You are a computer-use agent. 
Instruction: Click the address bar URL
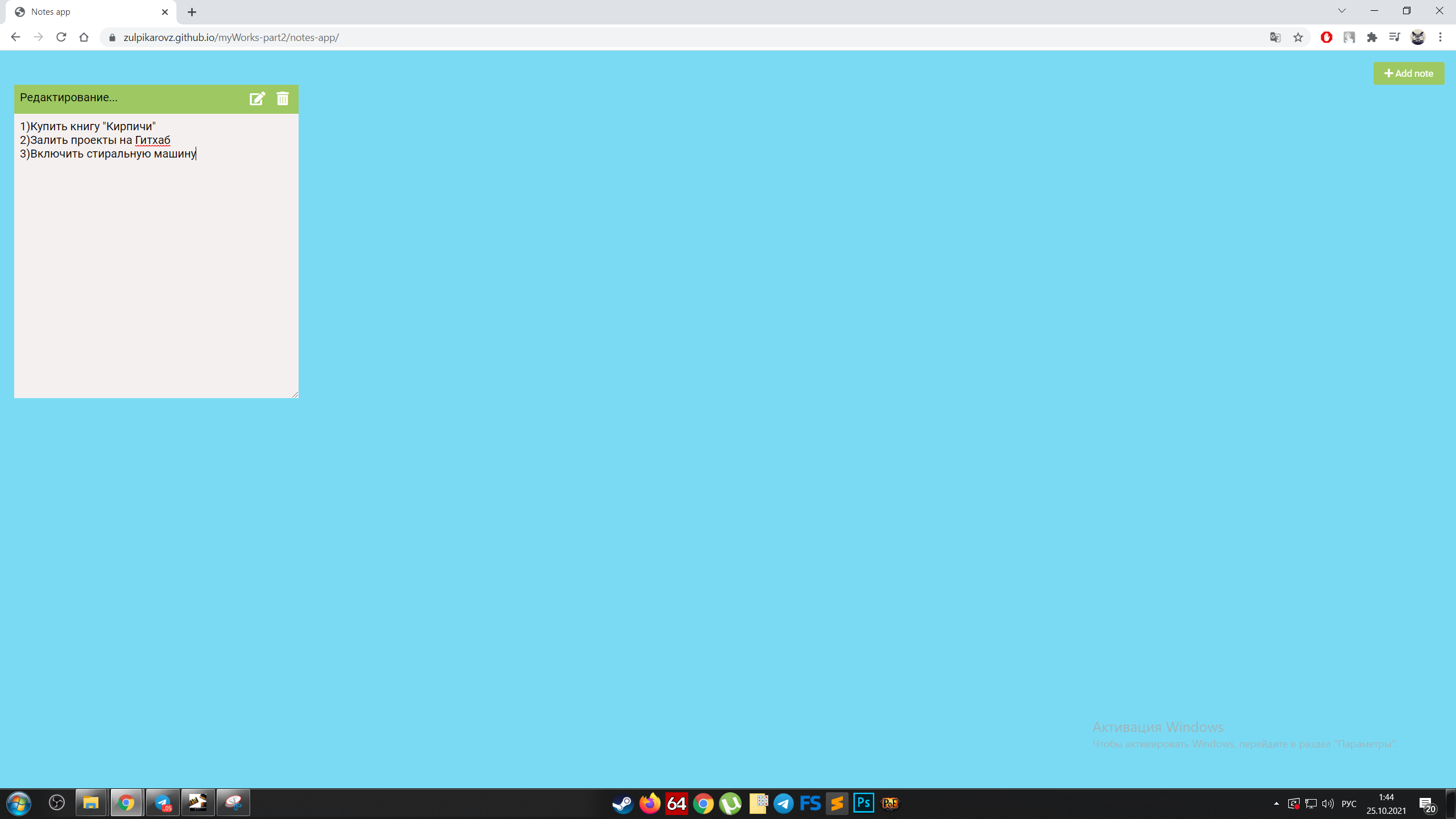231,38
